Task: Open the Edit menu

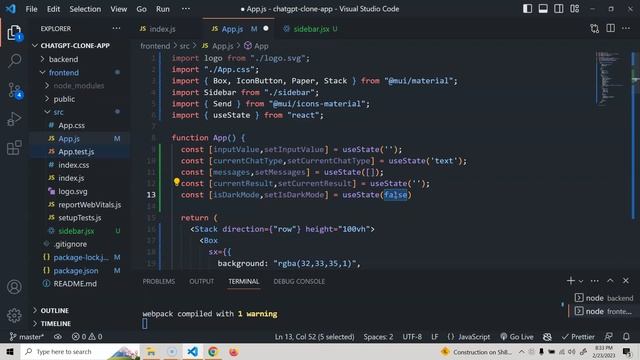Action: pos(53,9)
